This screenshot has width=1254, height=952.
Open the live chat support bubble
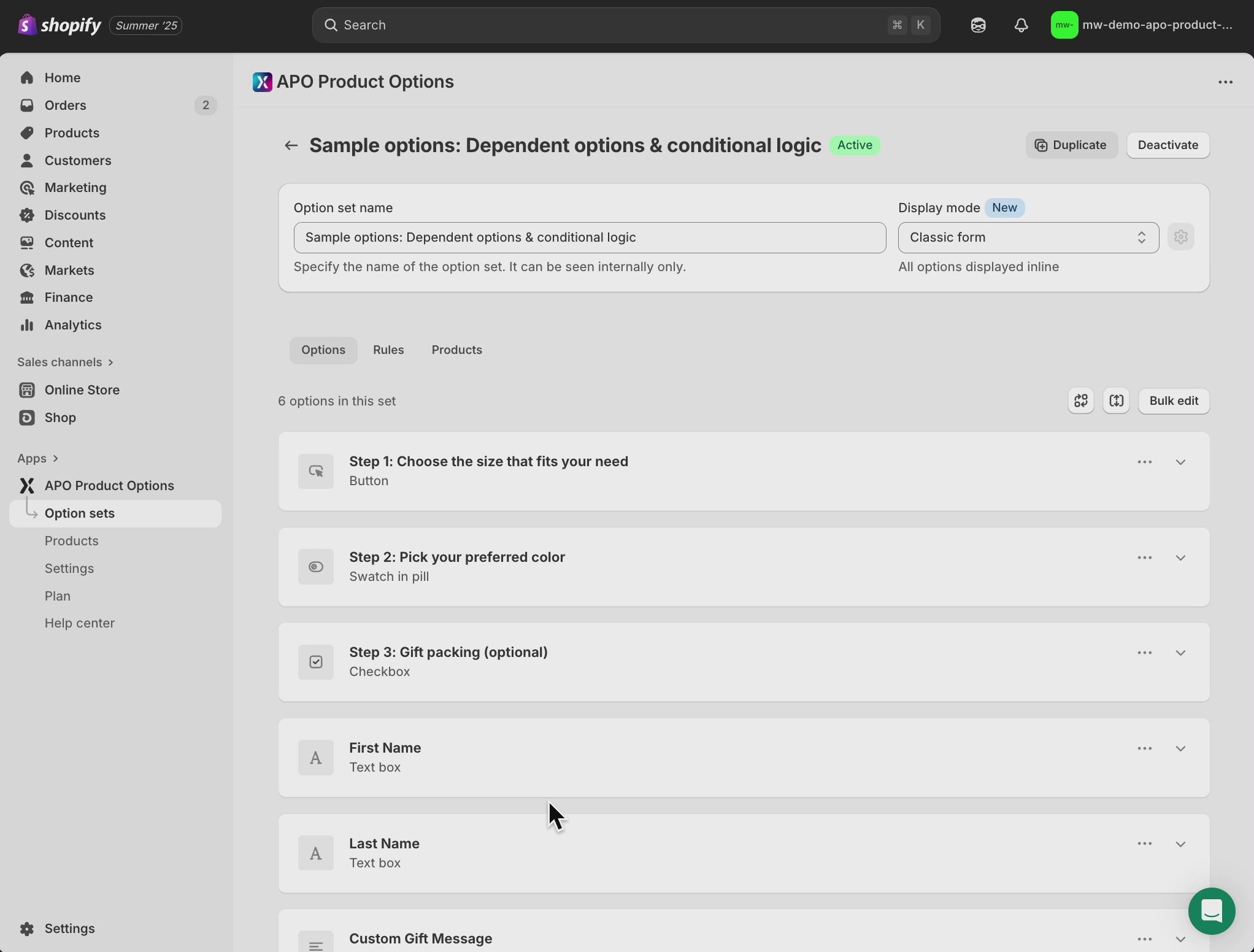point(1211,911)
